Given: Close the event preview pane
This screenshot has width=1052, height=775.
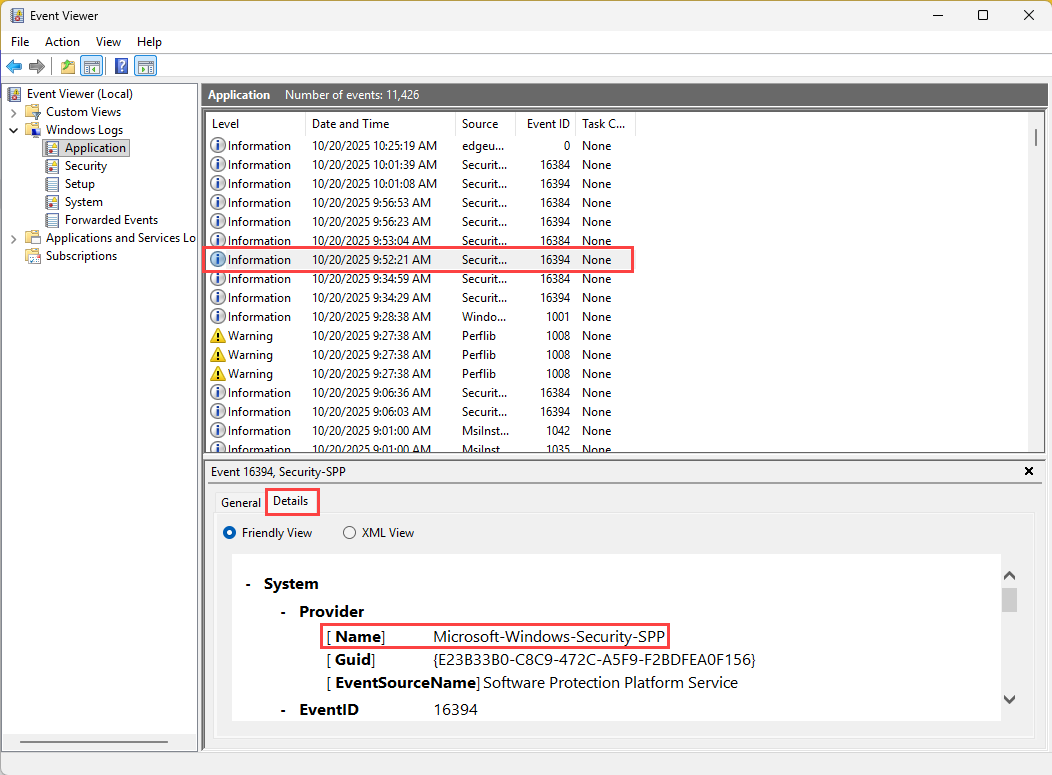Looking at the screenshot, I should [1029, 471].
